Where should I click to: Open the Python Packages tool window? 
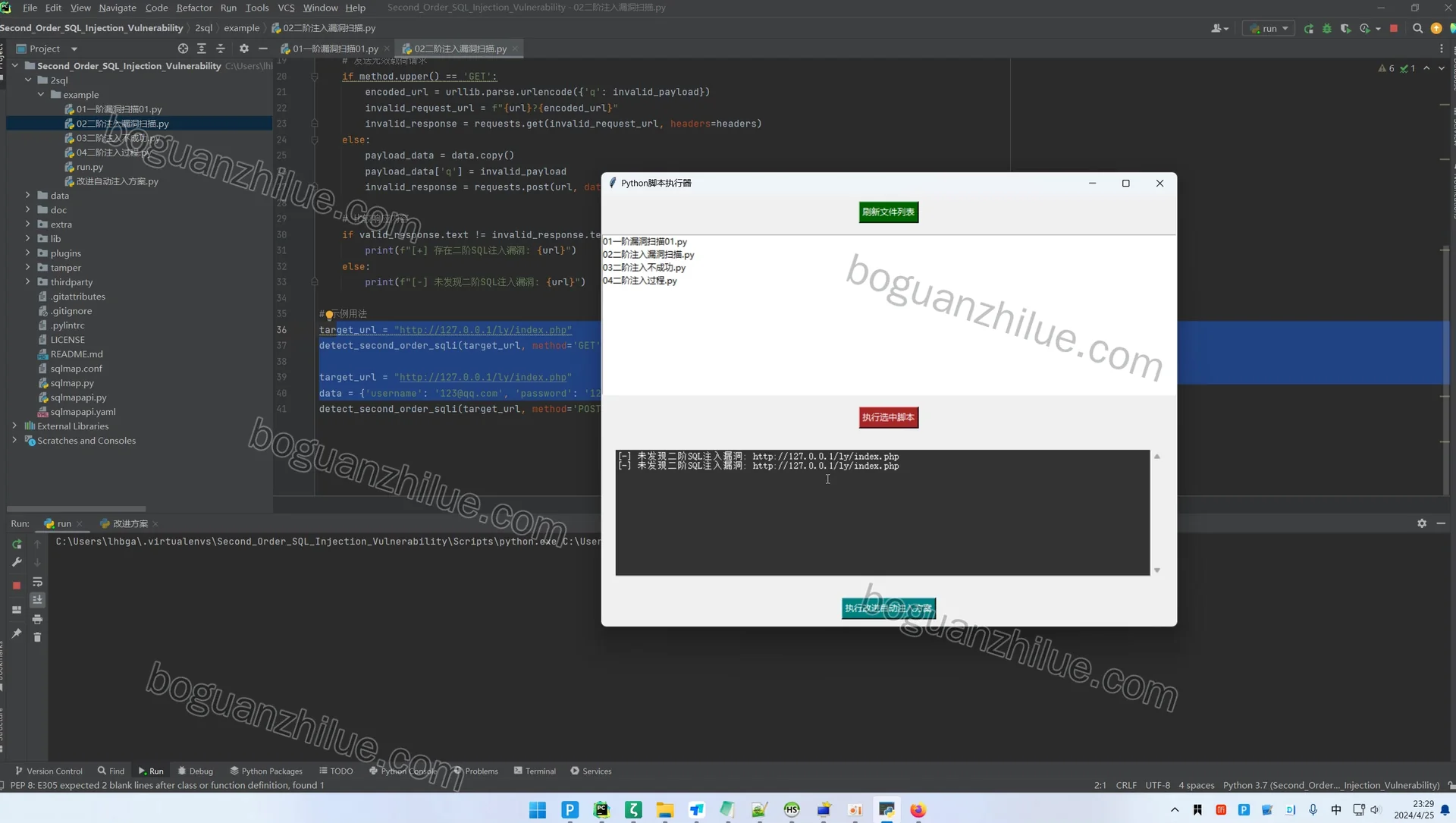pos(266,771)
